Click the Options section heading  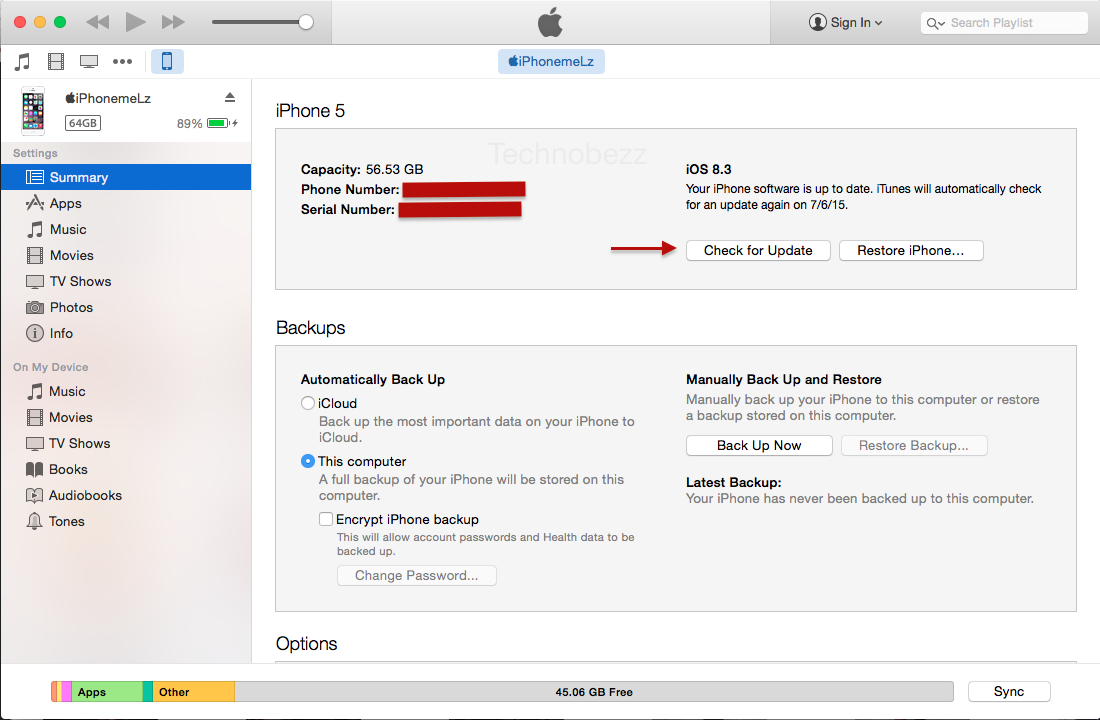[307, 644]
